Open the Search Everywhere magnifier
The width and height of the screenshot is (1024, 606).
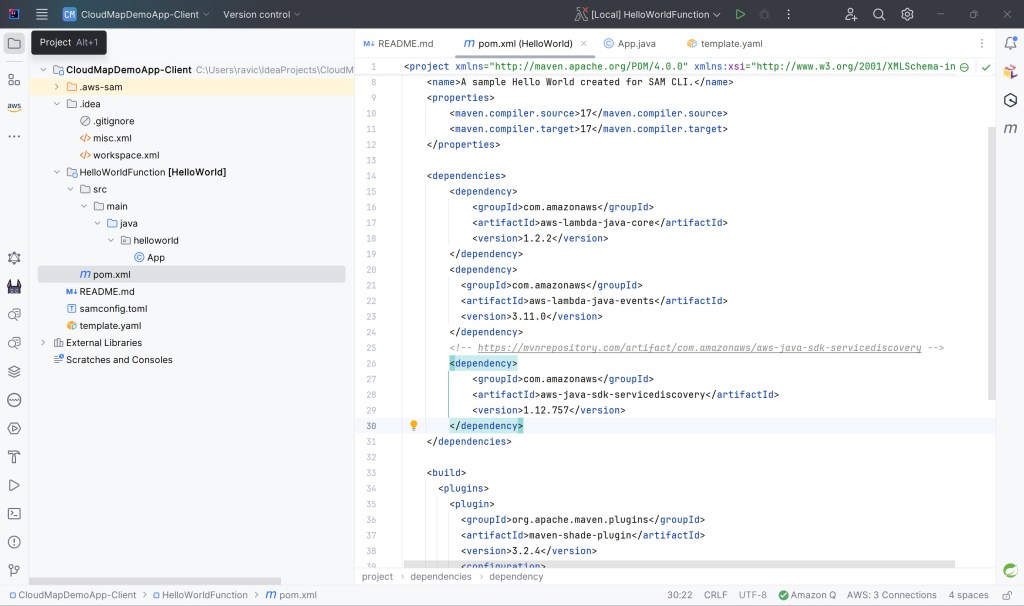[879, 15]
